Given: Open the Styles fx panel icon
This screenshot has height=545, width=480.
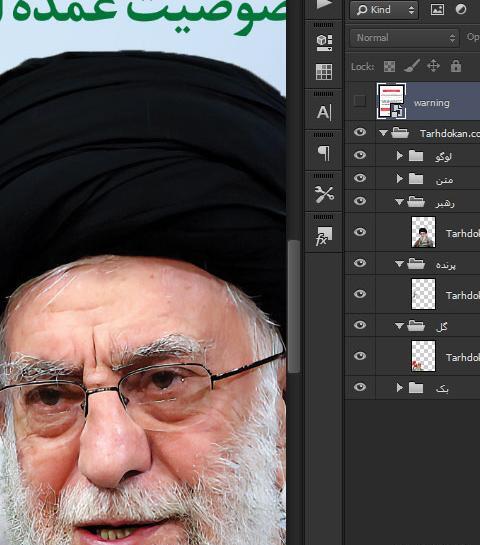Looking at the screenshot, I should coord(324,236).
